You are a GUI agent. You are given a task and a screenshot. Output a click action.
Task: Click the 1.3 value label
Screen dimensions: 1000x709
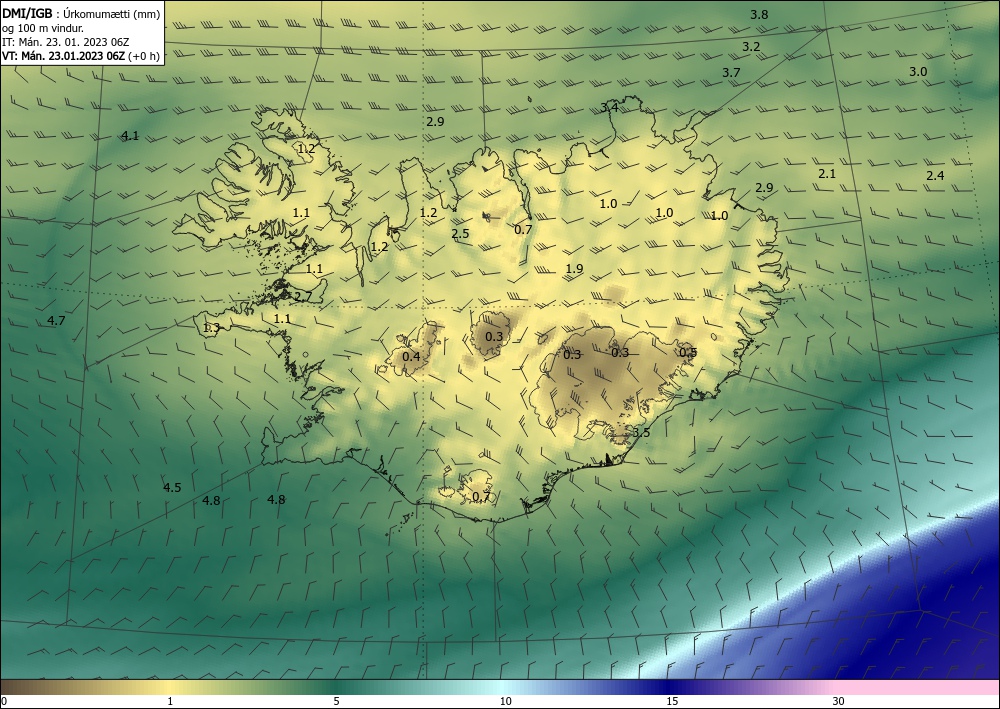tap(212, 328)
